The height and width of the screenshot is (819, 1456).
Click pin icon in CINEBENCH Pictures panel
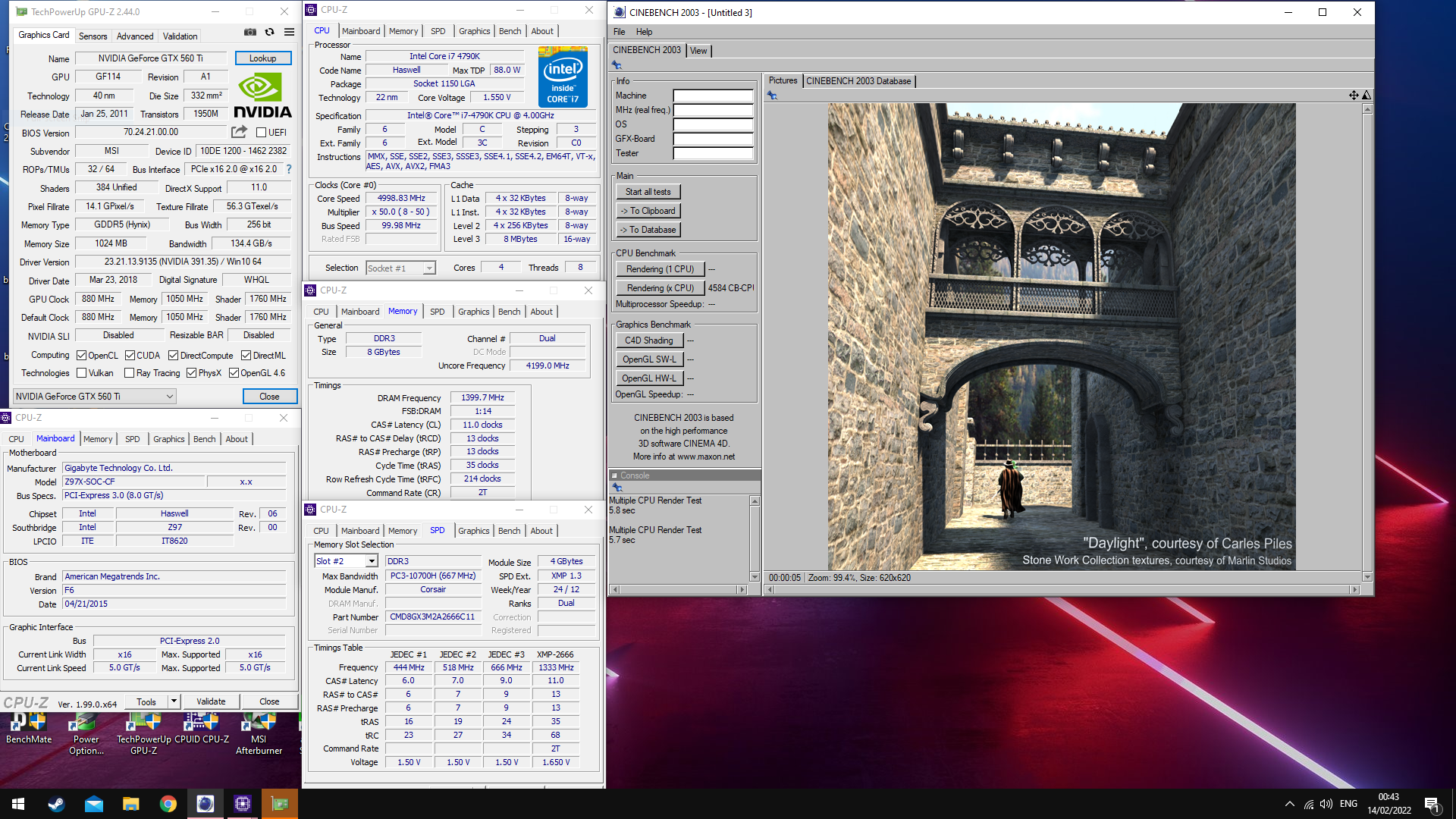point(772,96)
